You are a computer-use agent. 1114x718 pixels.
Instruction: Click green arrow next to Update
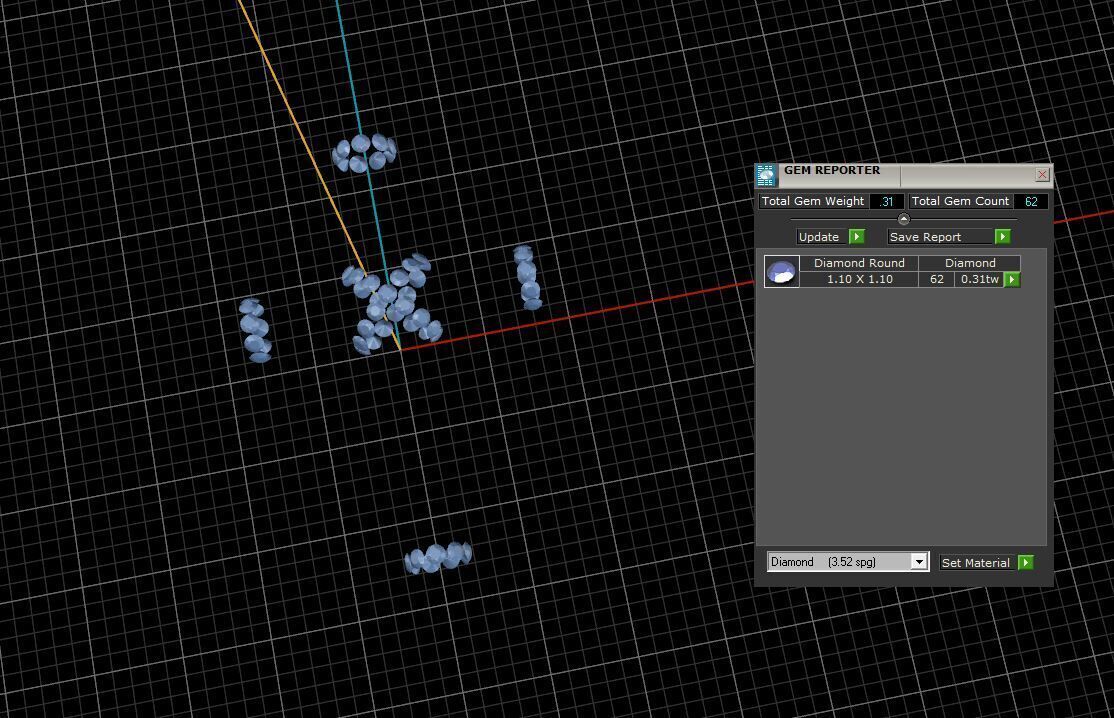click(x=857, y=236)
